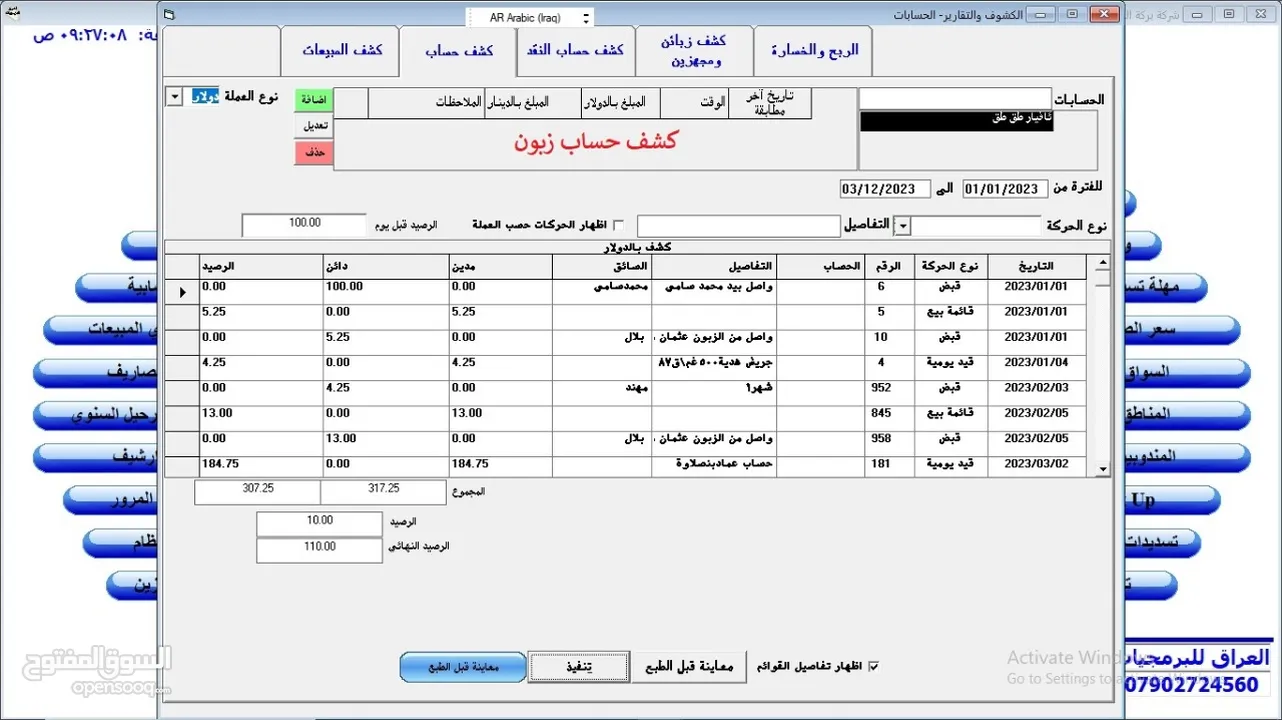Click the الرصيد قبل يوم field showing 100.00
1282x720 pixels.
(304, 225)
